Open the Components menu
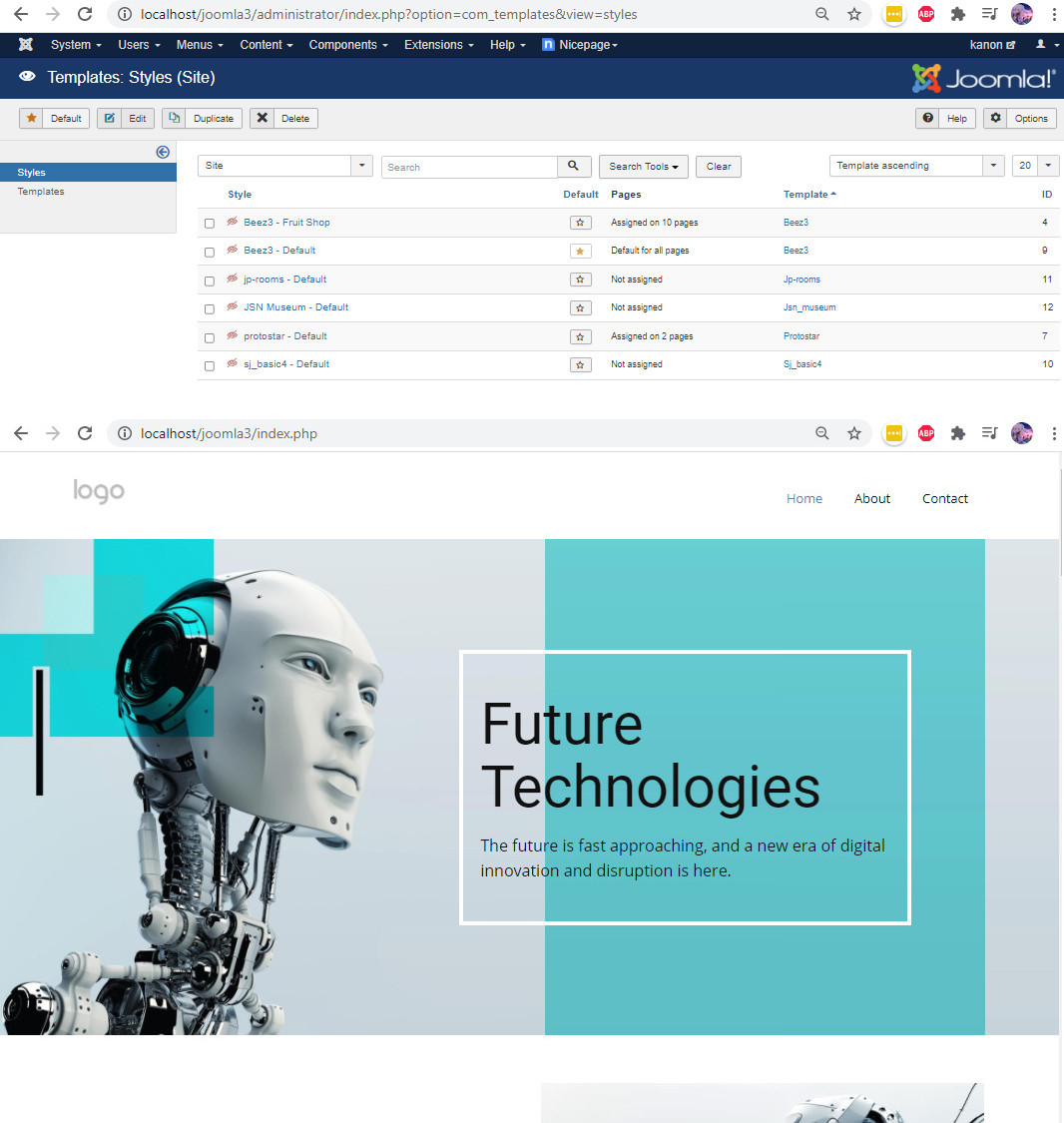Viewport: 1064px width, 1123px height. tap(347, 45)
